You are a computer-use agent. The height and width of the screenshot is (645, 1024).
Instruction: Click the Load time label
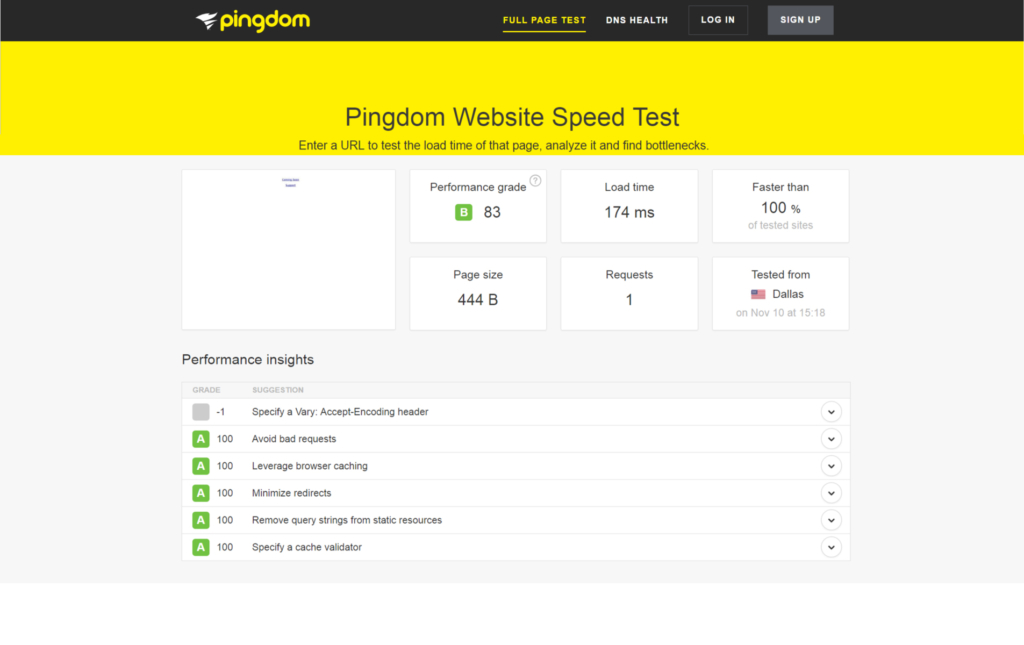629,187
